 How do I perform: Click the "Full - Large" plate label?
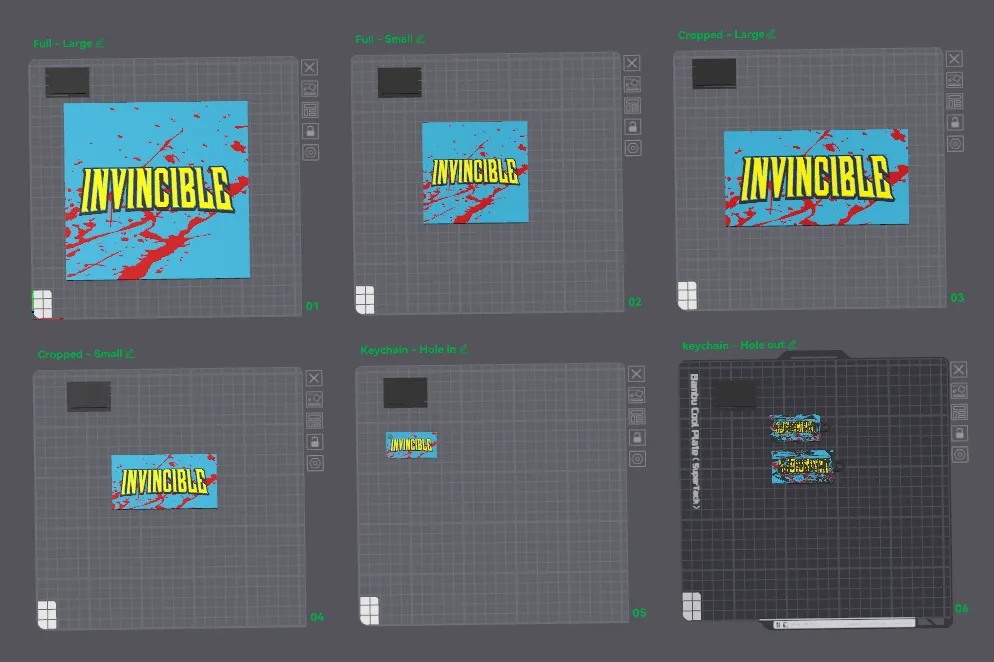[x=63, y=44]
